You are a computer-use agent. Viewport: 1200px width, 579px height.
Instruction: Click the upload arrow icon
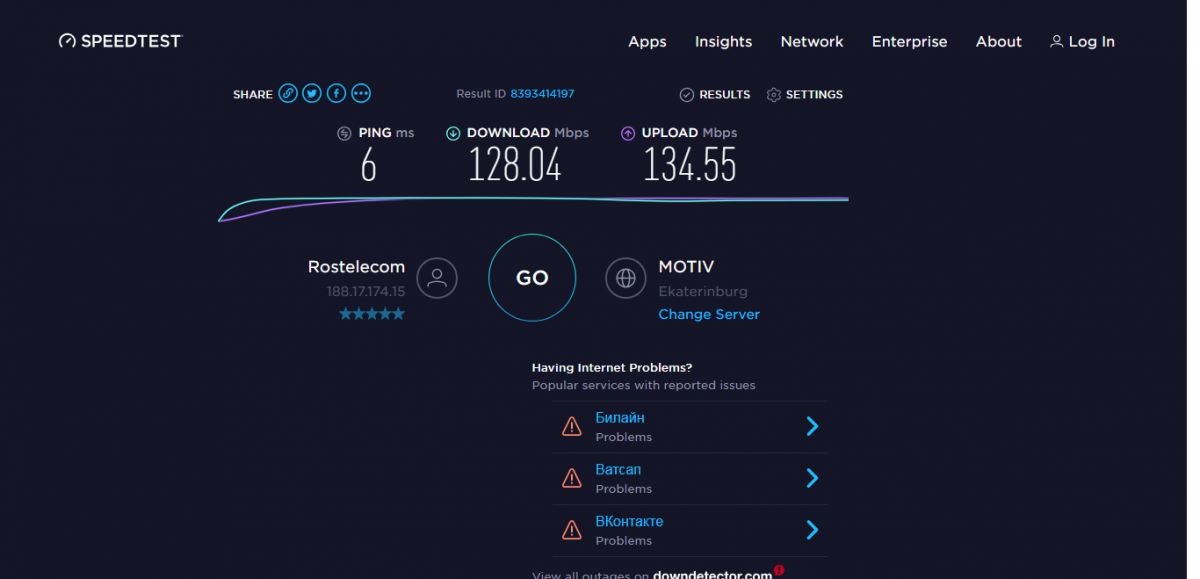628,133
